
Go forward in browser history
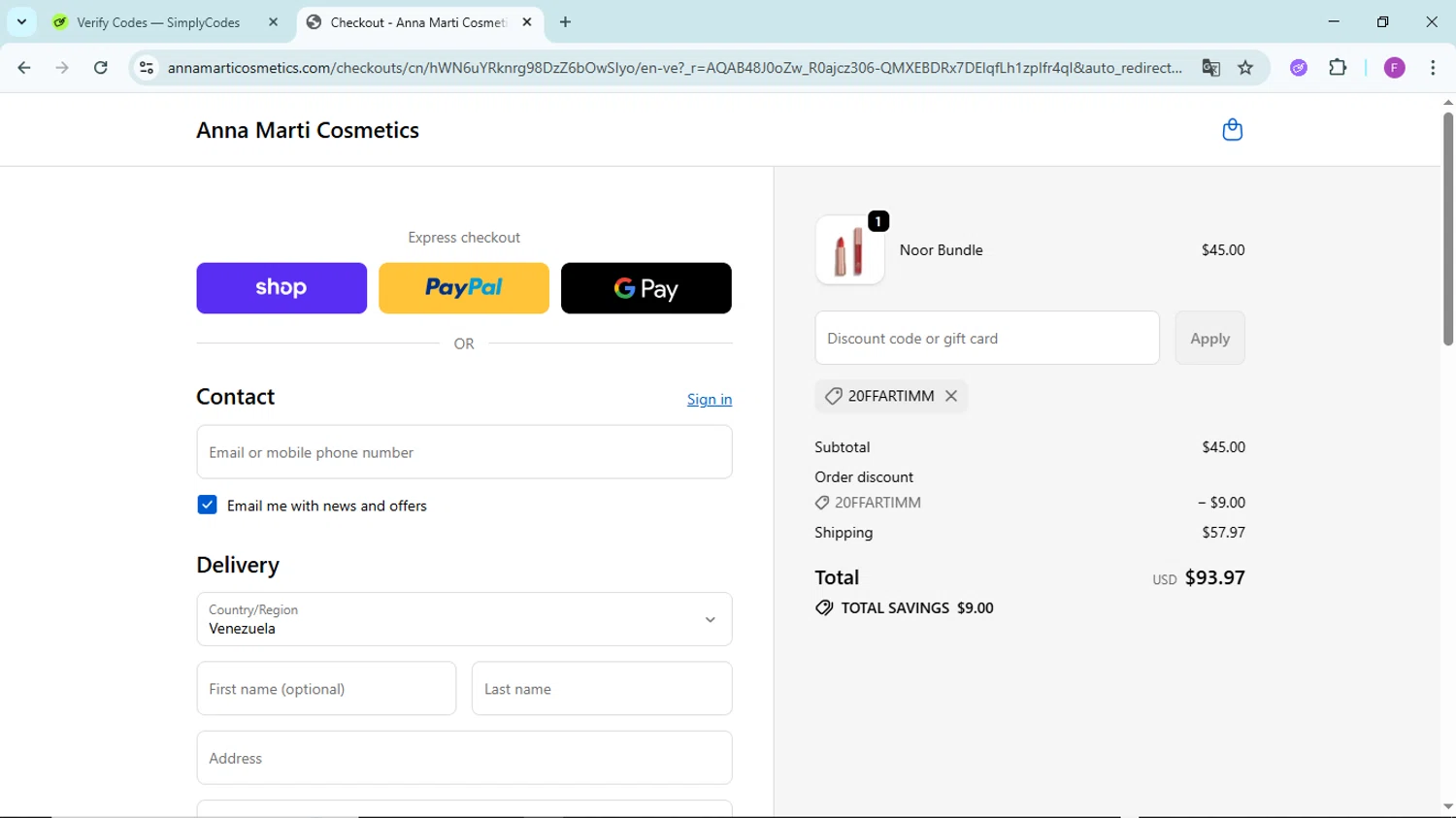(x=62, y=68)
